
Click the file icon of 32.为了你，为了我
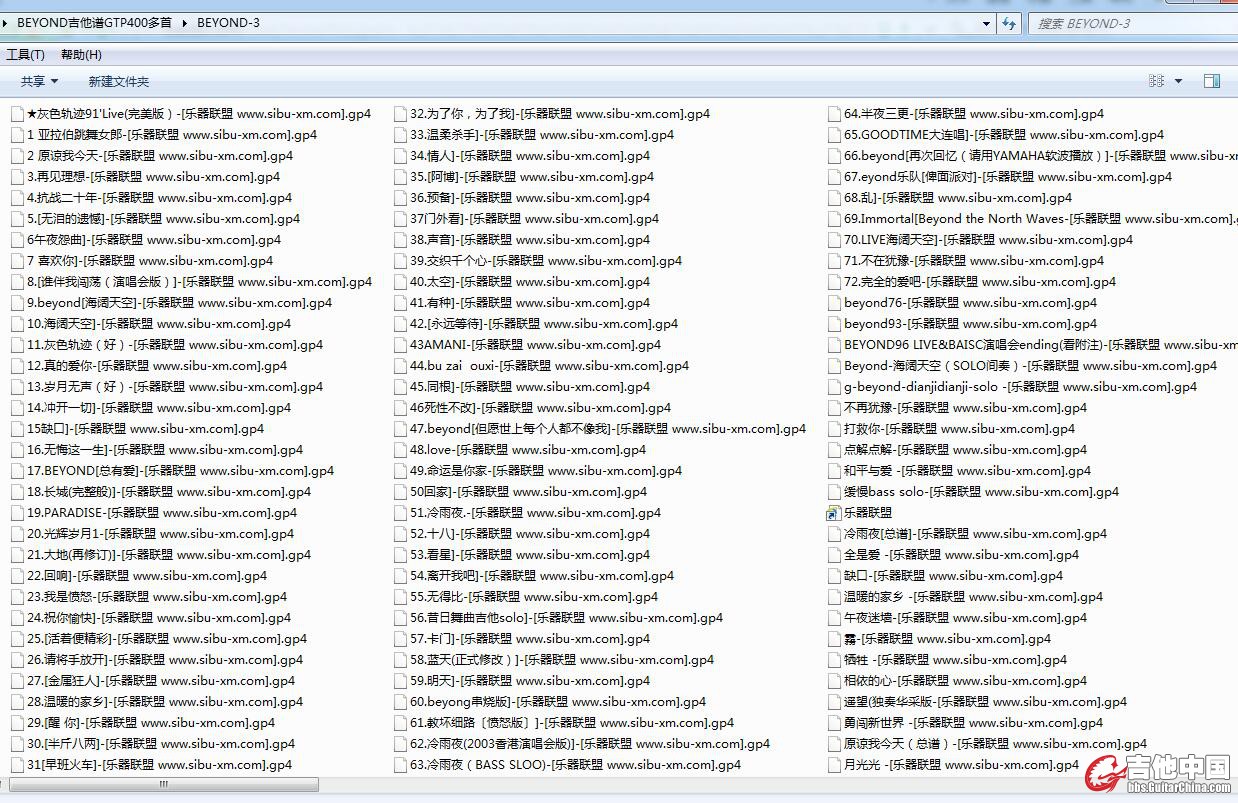coord(400,114)
